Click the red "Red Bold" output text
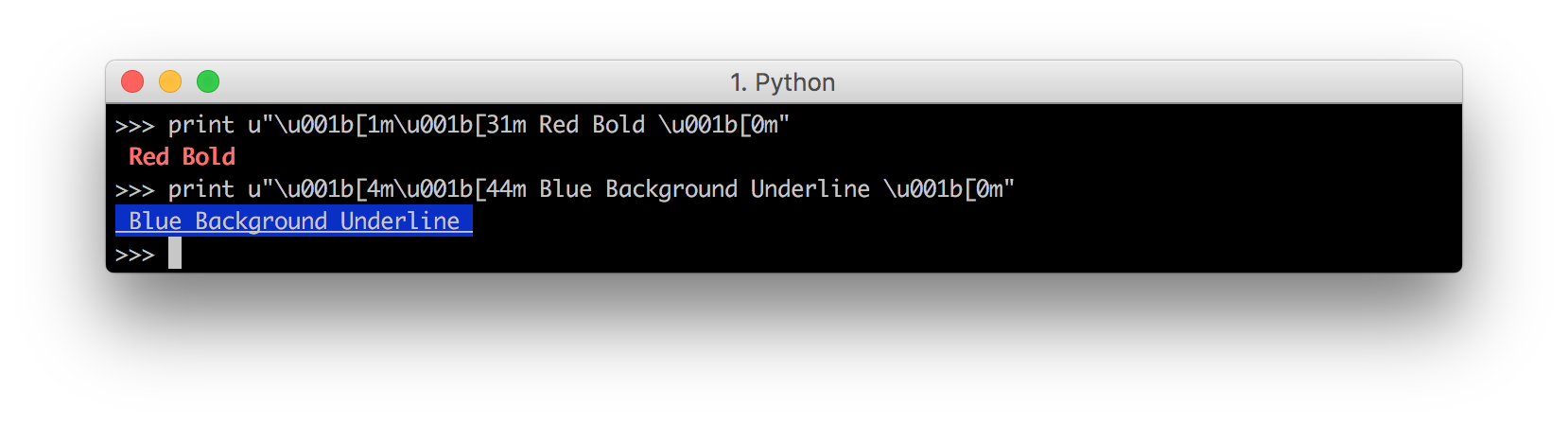This screenshot has width=1568, height=424. (x=182, y=157)
